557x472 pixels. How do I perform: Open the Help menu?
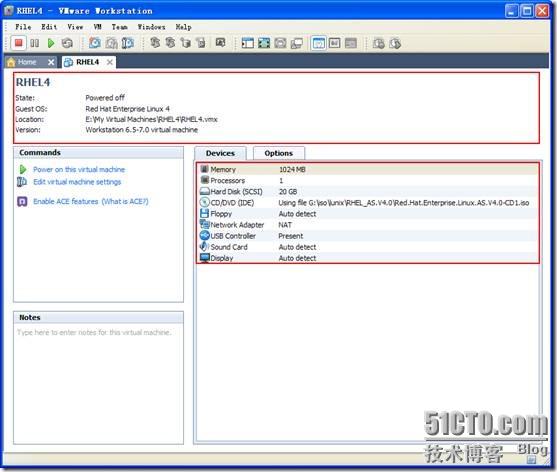[183, 27]
